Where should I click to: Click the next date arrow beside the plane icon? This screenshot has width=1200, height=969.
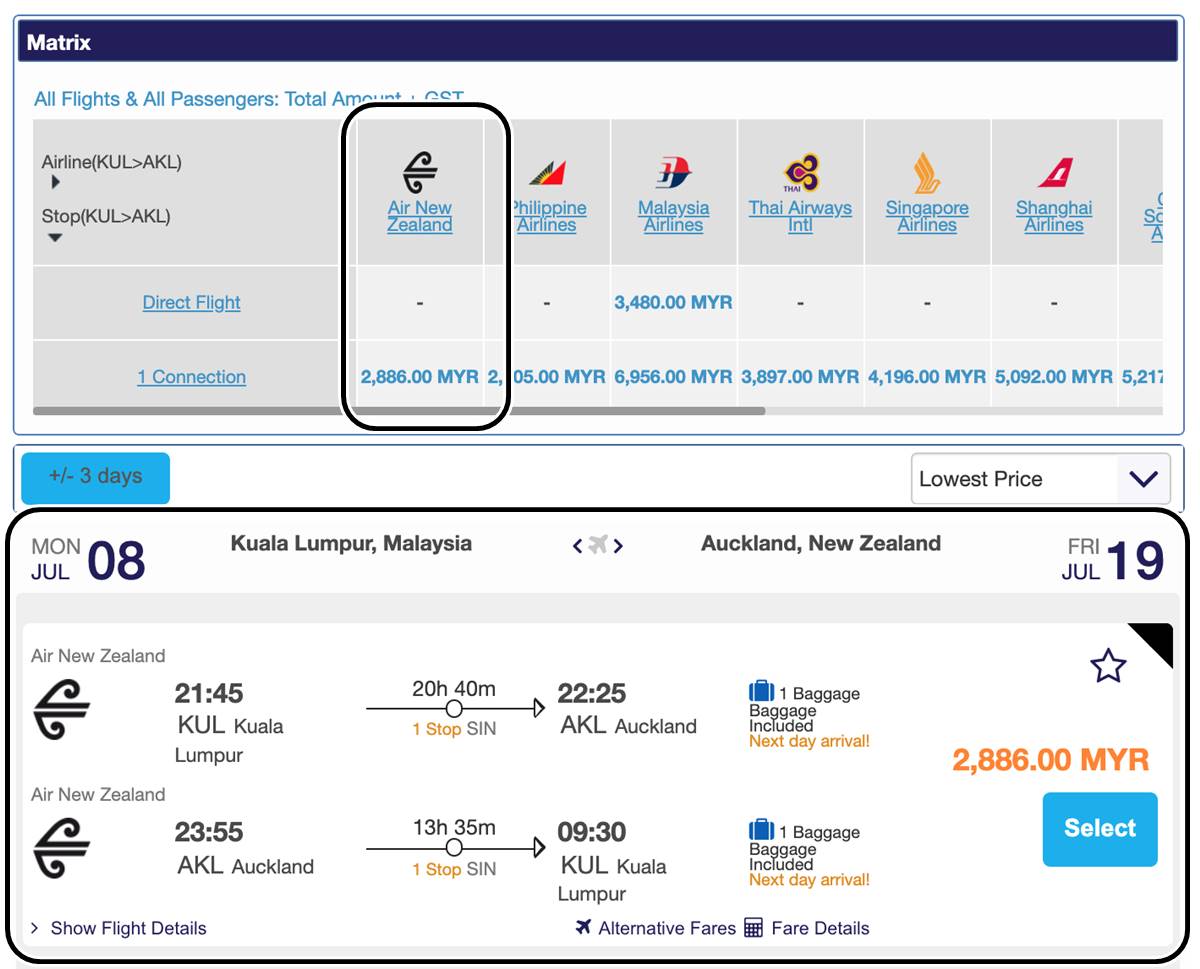point(619,545)
